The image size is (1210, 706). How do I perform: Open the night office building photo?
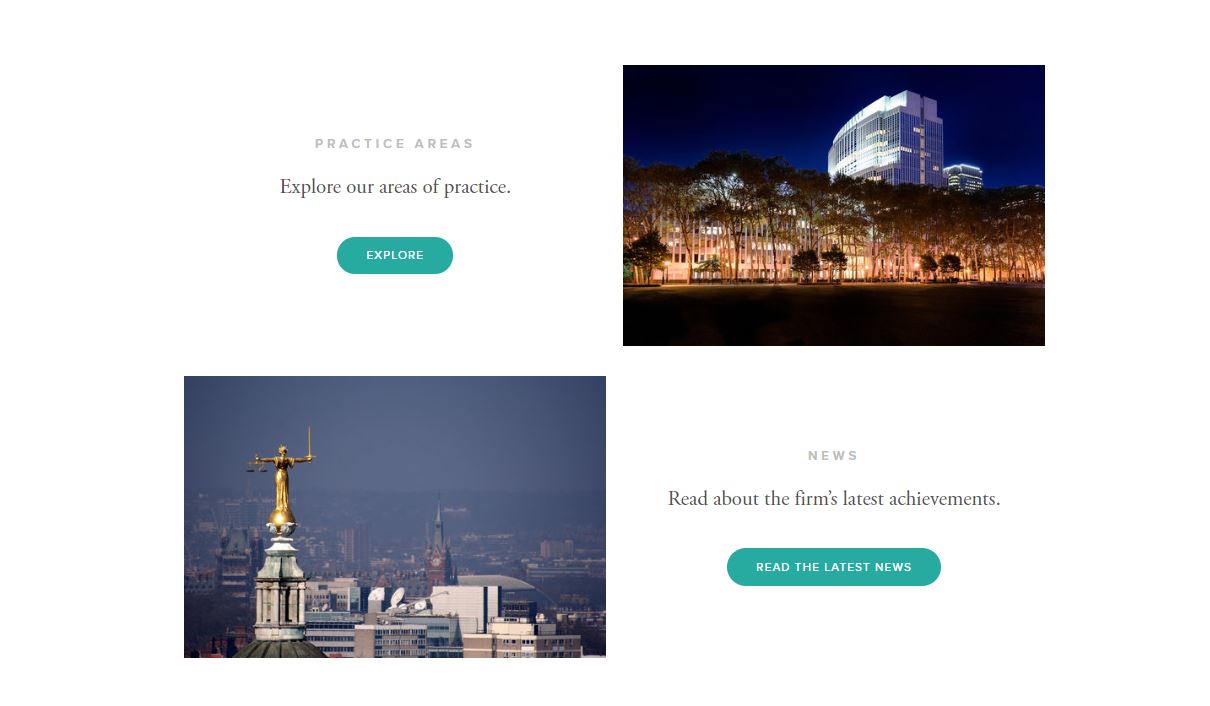pyautogui.click(x=834, y=205)
